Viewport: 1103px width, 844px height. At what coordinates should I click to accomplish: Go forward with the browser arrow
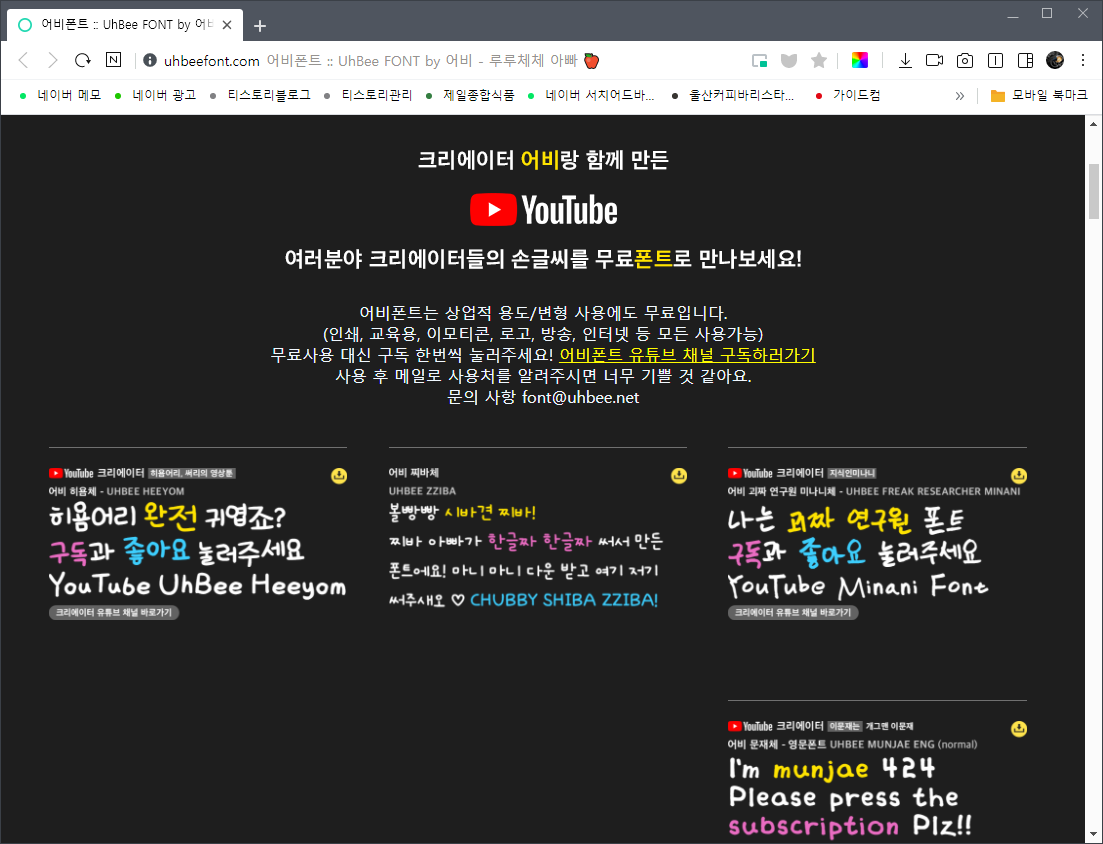pyautogui.click(x=53, y=60)
